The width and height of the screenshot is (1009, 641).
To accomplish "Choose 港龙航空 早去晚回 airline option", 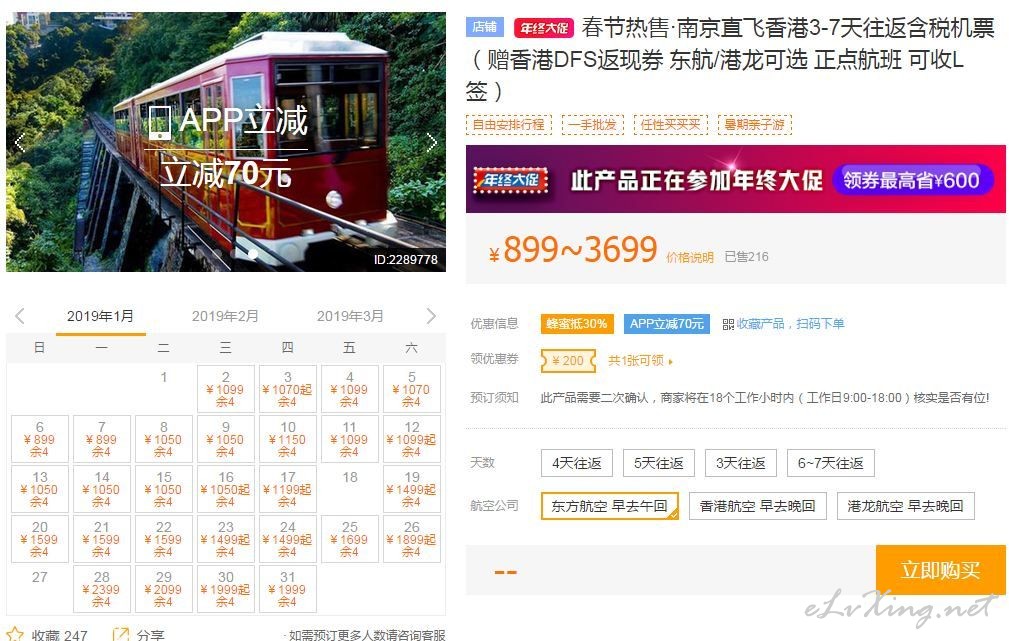I will [905, 506].
